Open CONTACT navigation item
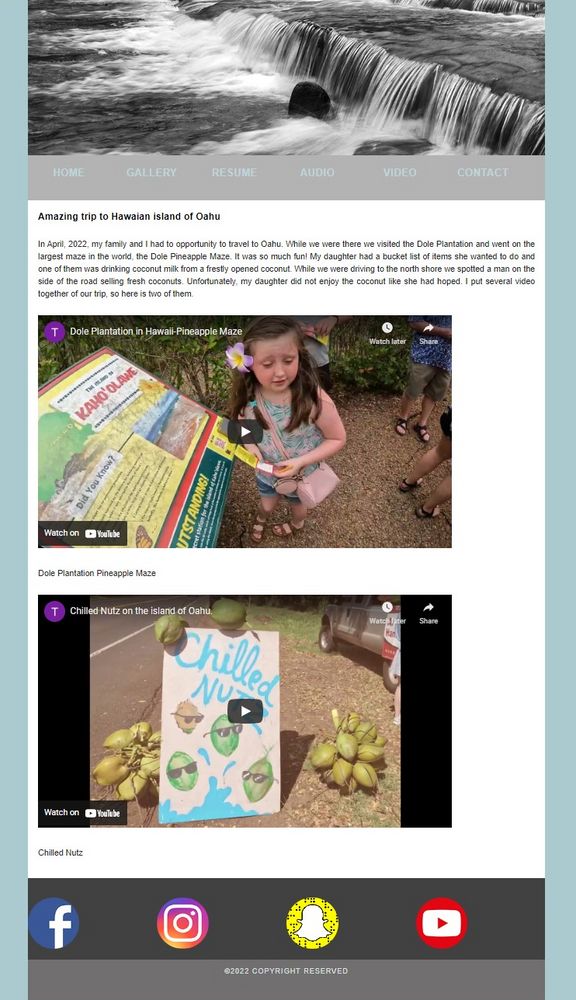The height and width of the screenshot is (1000, 576). coord(483,172)
